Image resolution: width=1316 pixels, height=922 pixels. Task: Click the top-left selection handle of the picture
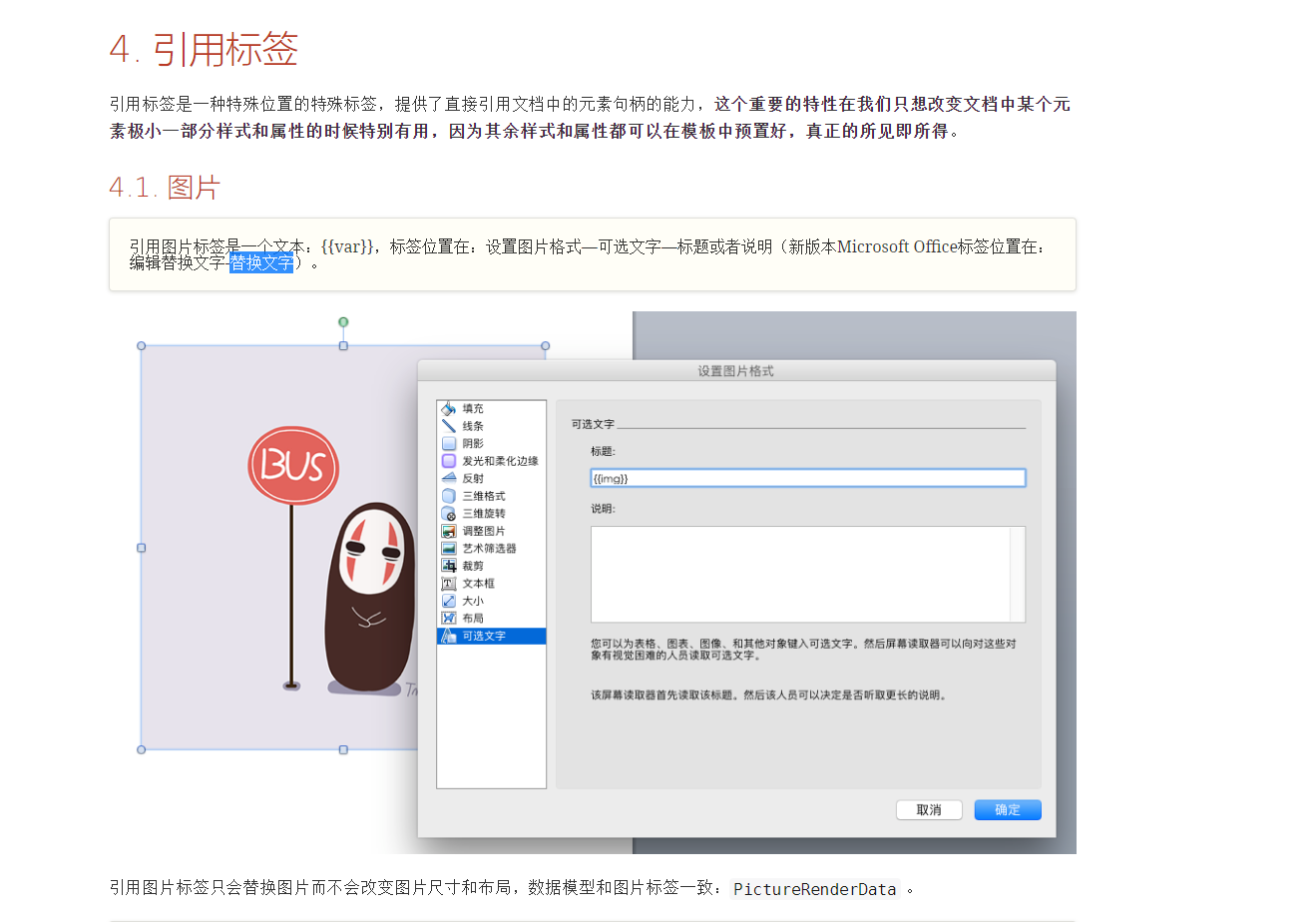pyautogui.click(x=142, y=346)
